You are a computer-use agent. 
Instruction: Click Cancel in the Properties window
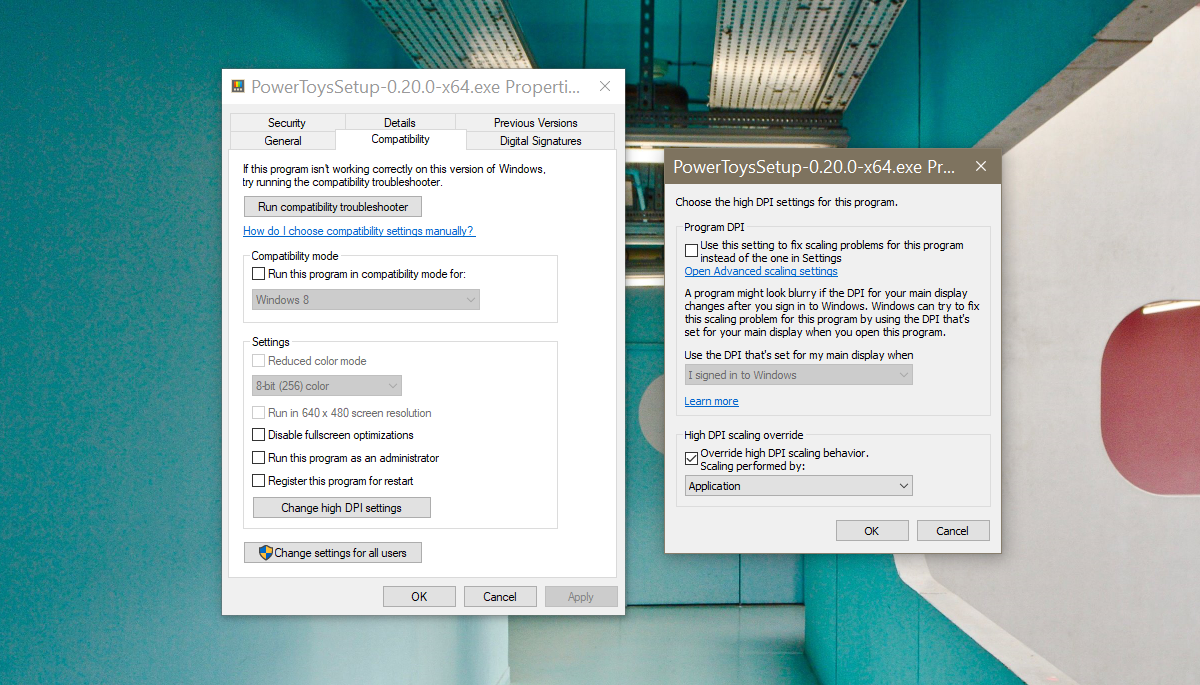tap(500, 597)
